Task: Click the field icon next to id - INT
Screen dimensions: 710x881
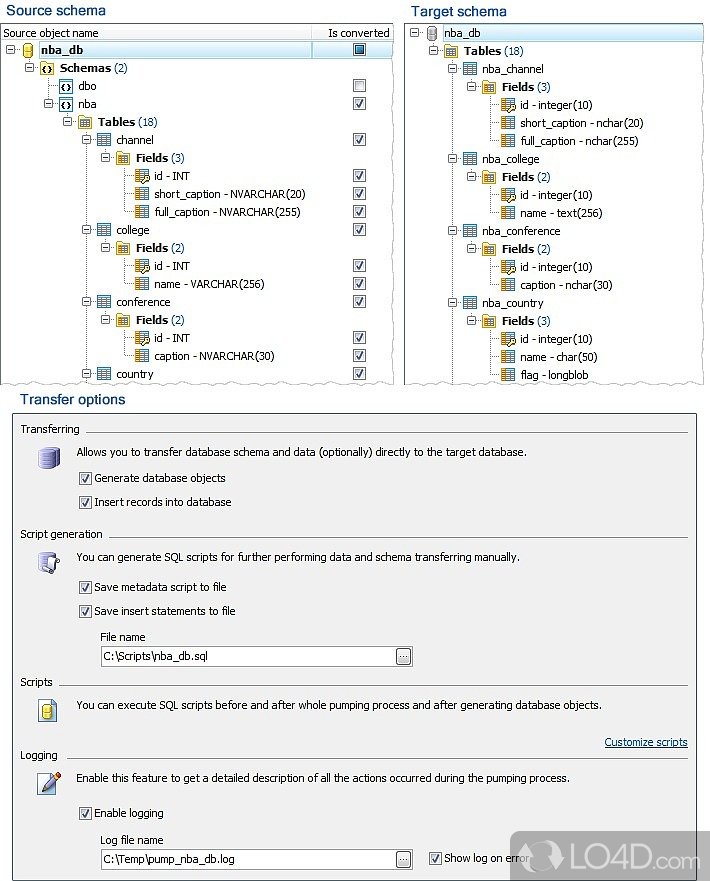Action: [x=142, y=176]
